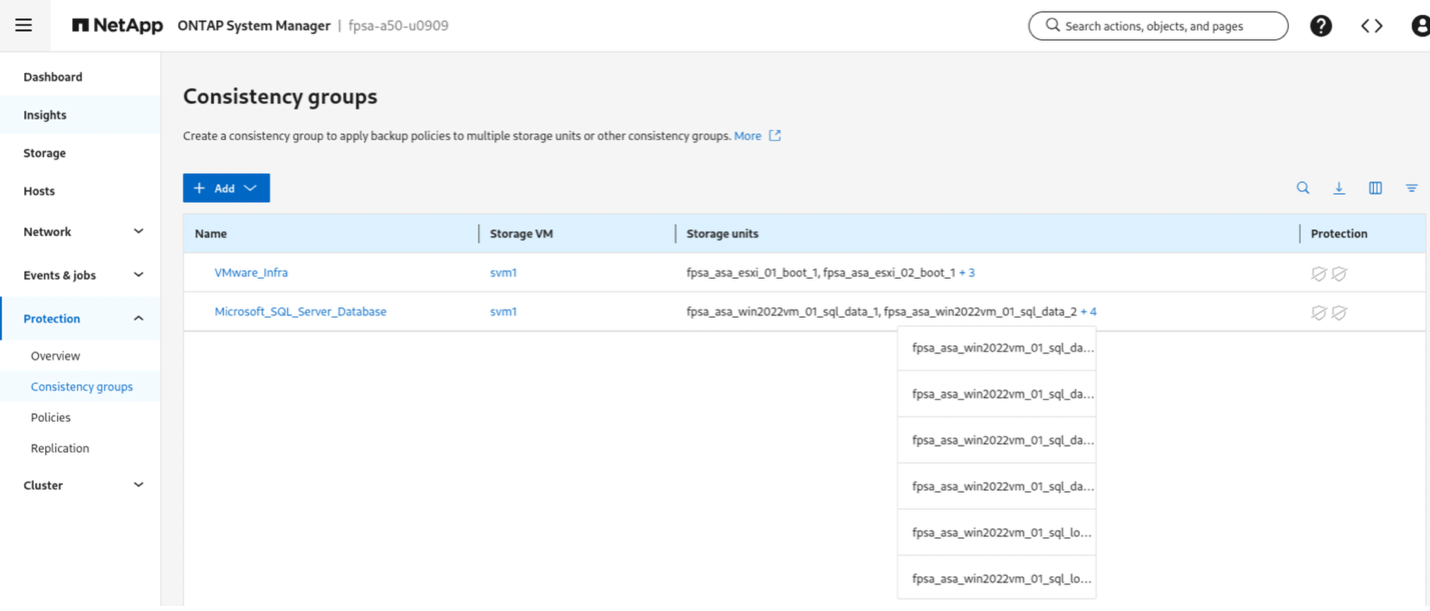Screen dimensions: 1430x611
Task: Download the consistency groups list
Action: [x=1339, y=188]
